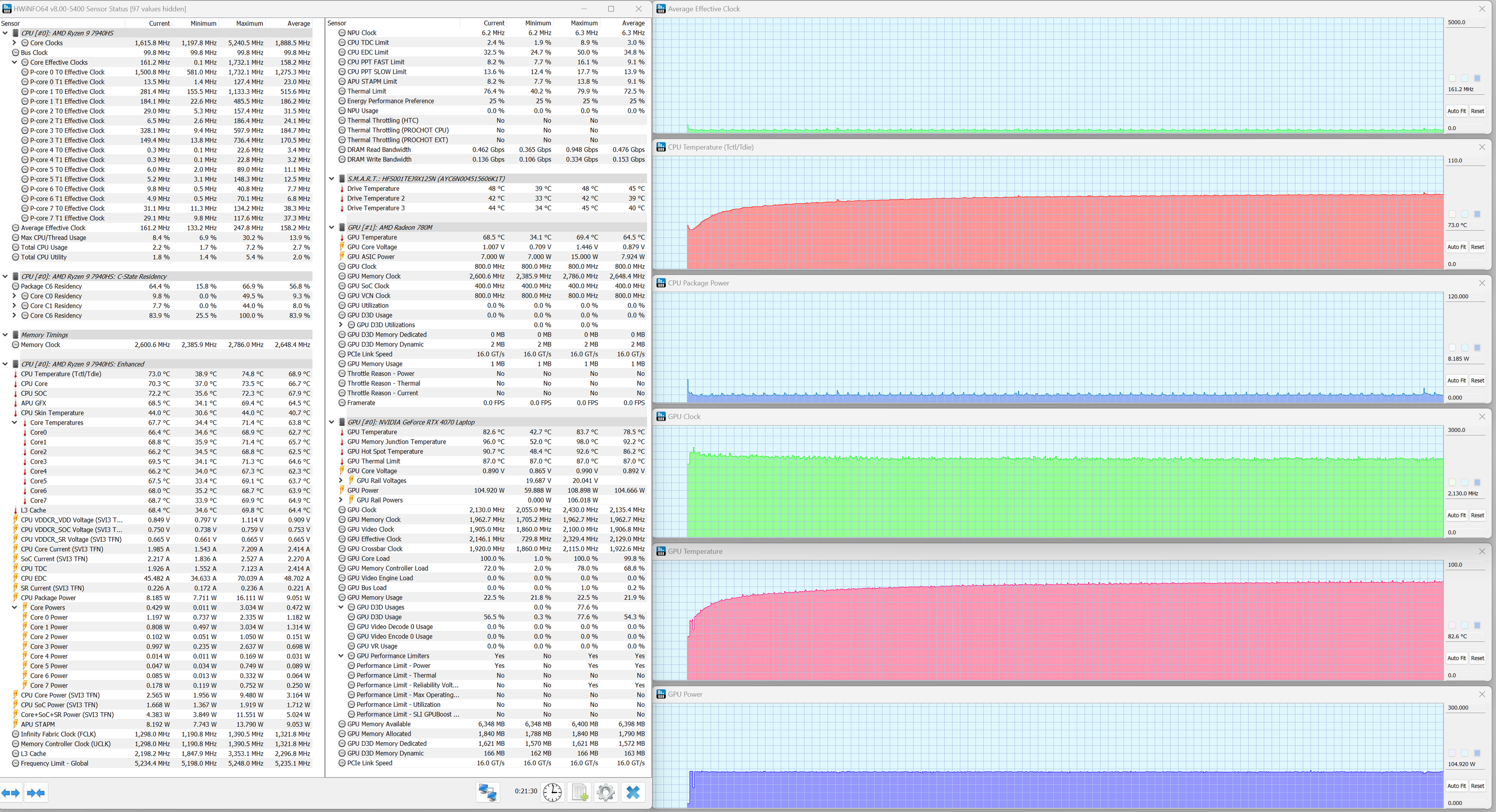Click the shrink columns inward-arrows icon
The image size is (1496, 812).
[x=36, y=793]
